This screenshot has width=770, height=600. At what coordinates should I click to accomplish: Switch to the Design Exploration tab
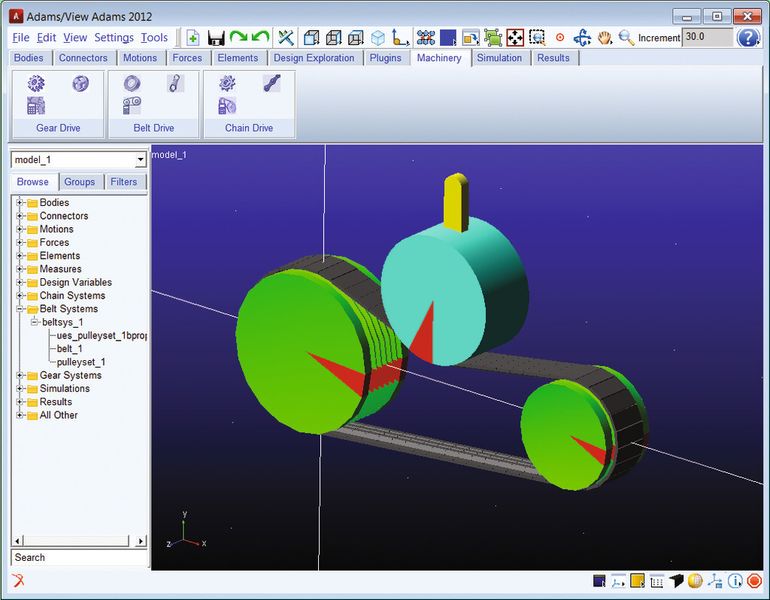click(x=314, y=58)
